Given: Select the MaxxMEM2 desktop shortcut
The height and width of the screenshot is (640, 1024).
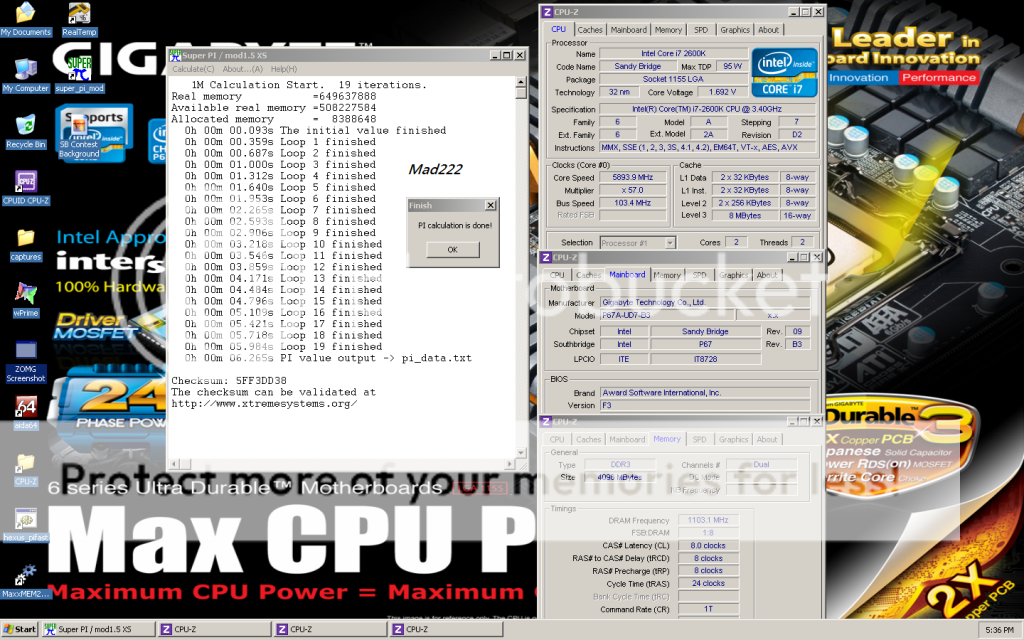Looking at the screenshot, I should (25, 581).
